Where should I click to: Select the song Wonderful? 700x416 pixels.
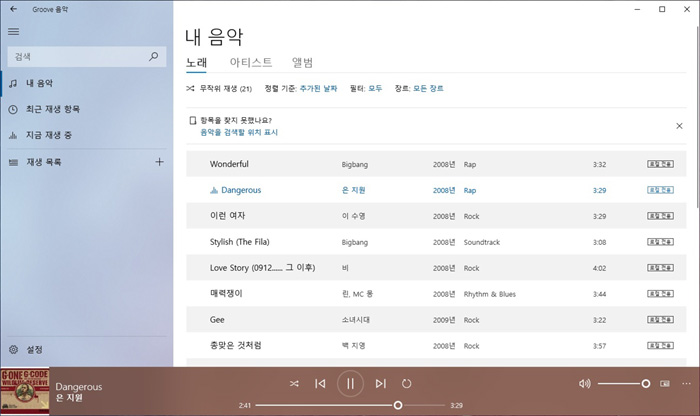coord(229,164)
